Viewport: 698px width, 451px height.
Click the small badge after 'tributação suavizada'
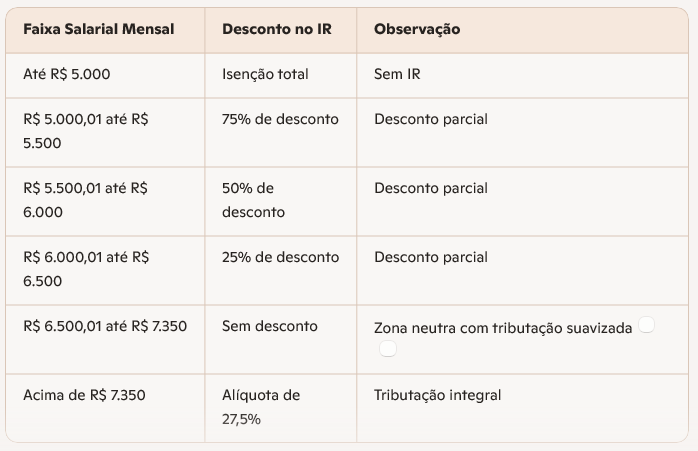(x=646, y=325)
